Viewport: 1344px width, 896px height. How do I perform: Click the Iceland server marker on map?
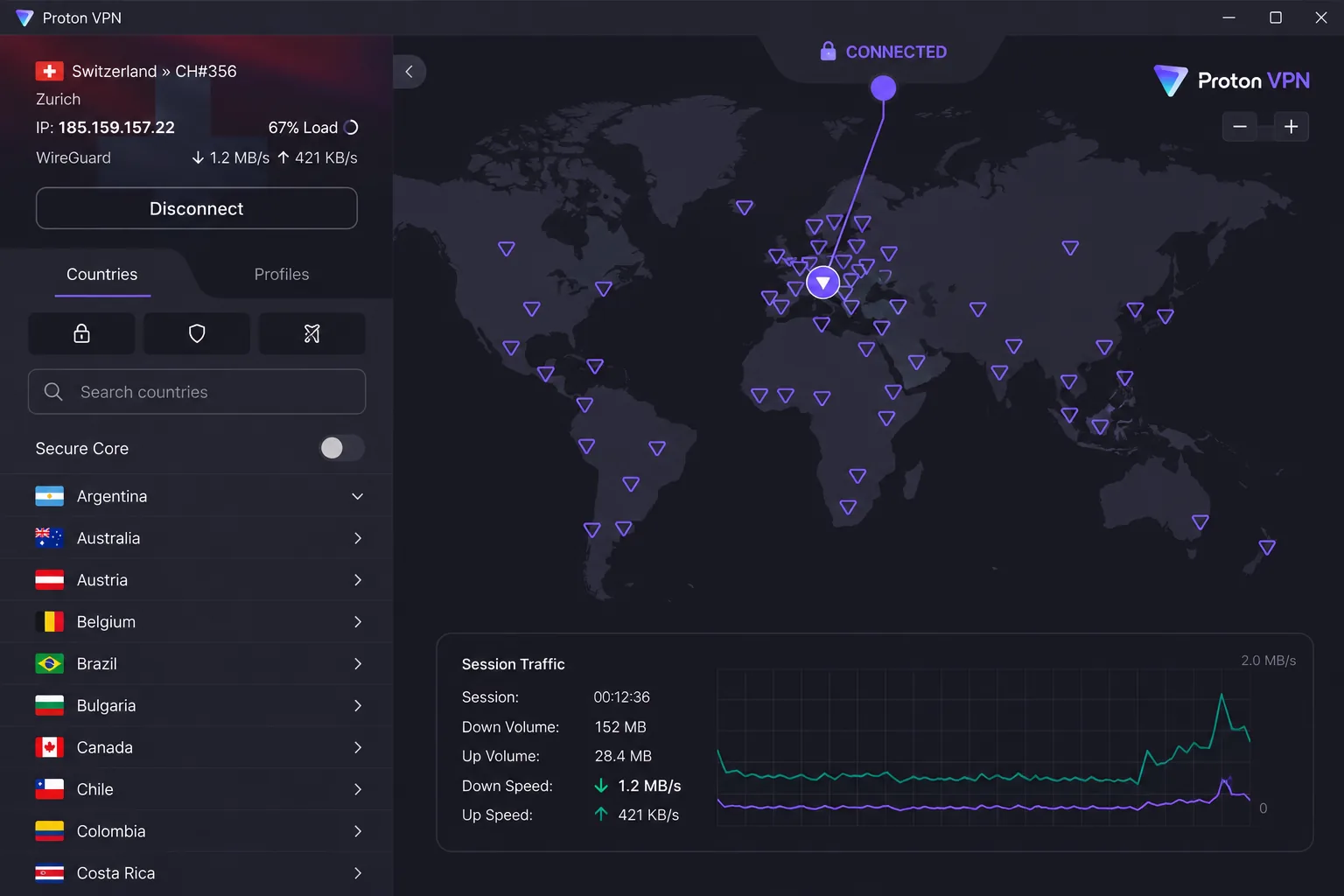point(745,207)
